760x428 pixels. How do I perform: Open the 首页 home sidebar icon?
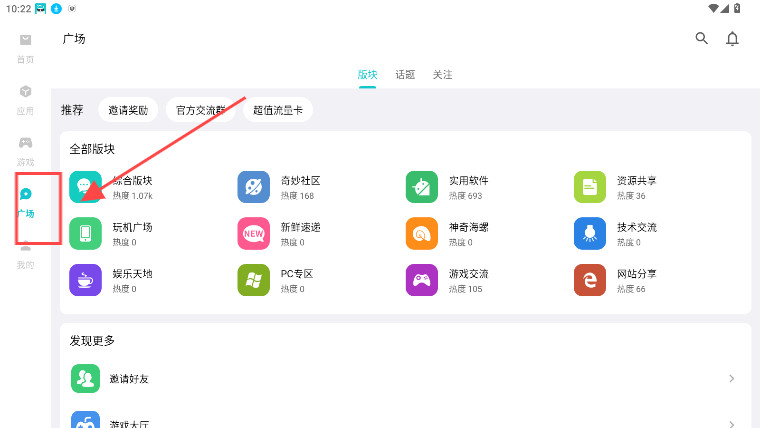tap(25, 40)
